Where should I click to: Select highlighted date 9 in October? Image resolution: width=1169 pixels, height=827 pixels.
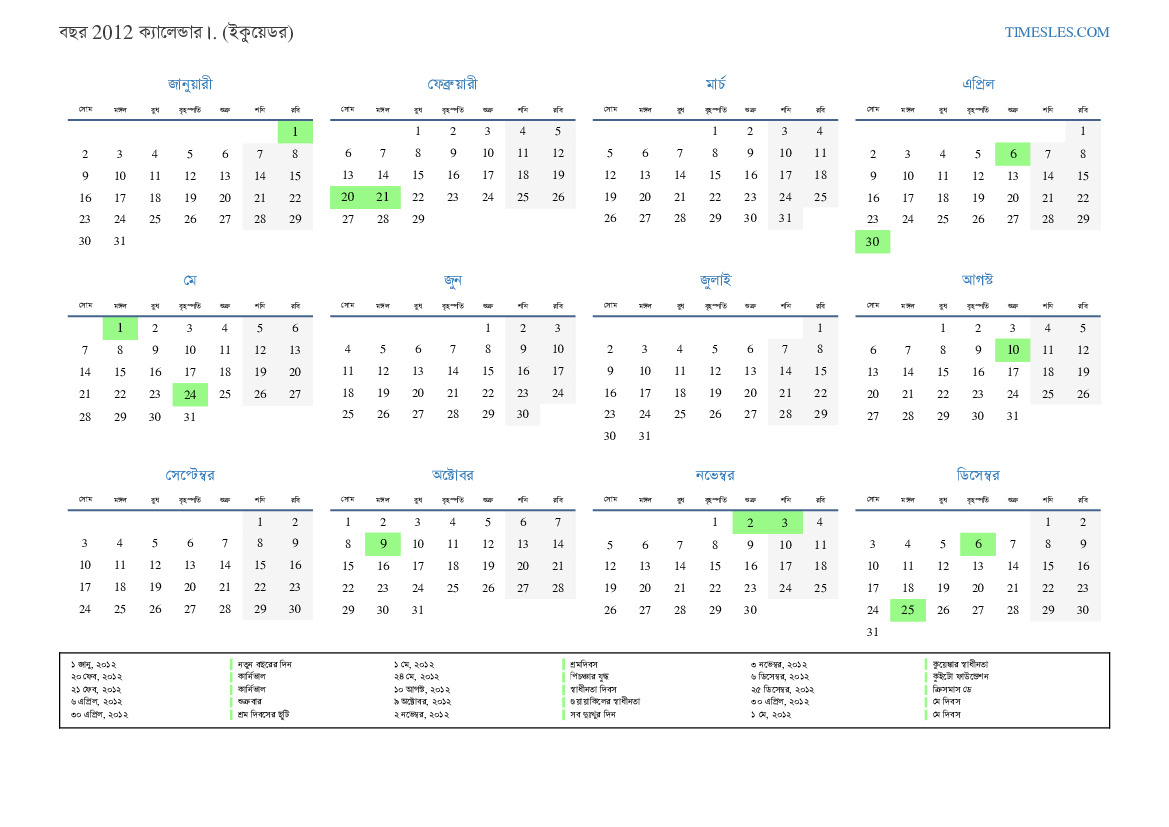(383, 545)
